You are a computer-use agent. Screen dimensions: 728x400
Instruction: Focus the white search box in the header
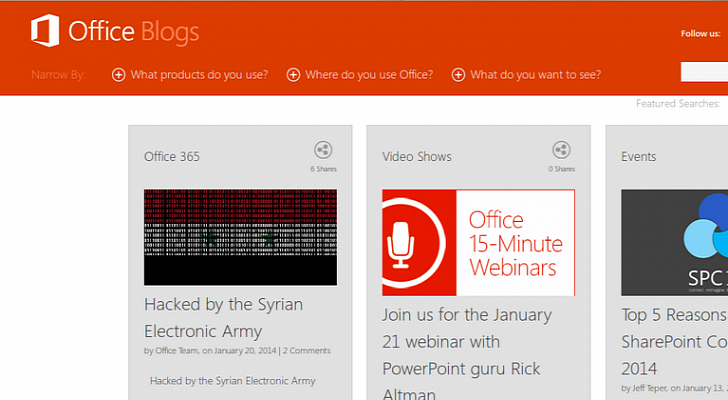click(x=704, y=72)
